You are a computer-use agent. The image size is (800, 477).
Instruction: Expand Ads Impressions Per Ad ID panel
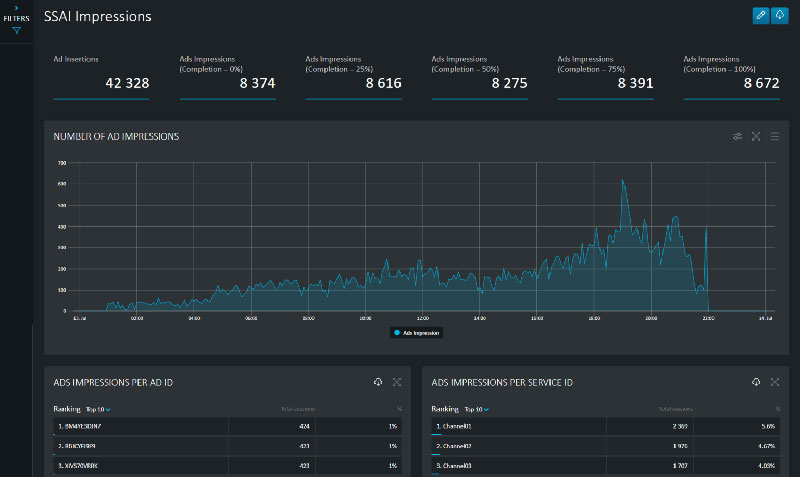point(397,382)
